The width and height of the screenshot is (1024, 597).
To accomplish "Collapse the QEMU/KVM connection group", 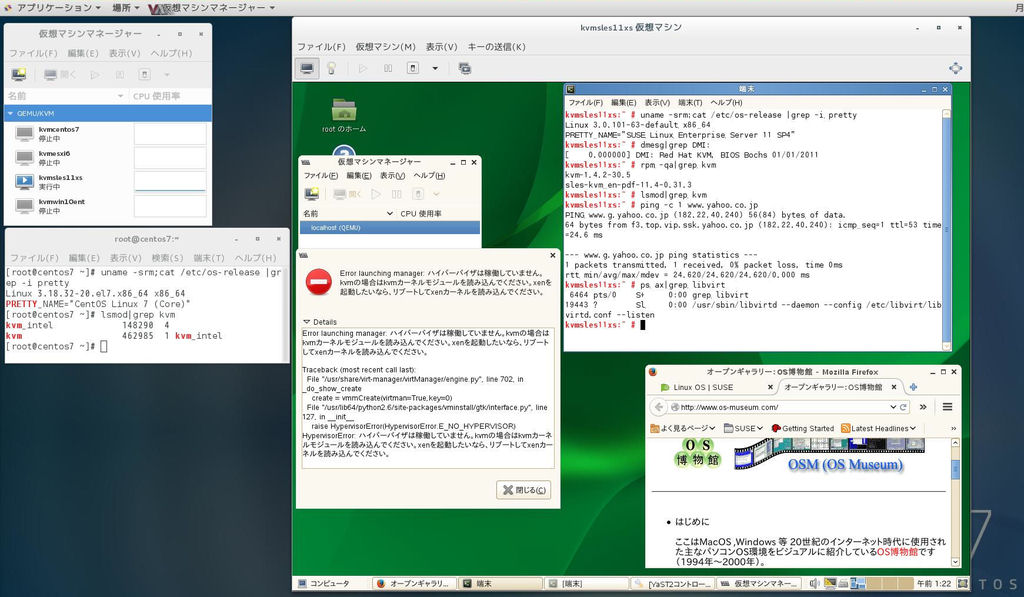I will pos(10,113).
